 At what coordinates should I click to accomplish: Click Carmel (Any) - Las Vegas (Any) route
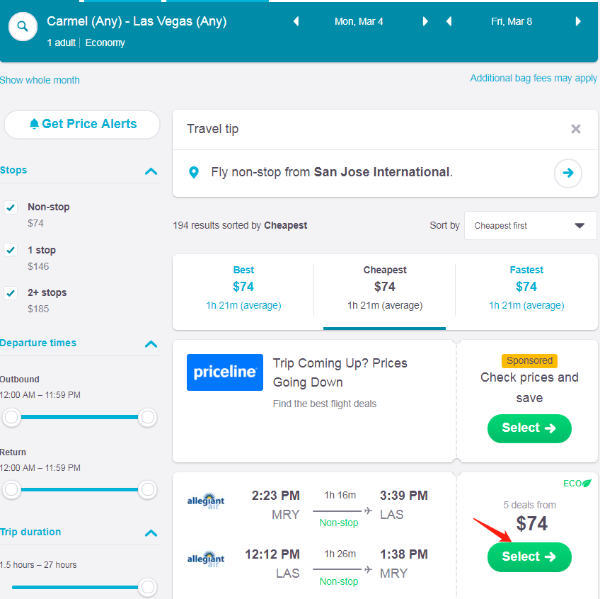pos(137,21)
